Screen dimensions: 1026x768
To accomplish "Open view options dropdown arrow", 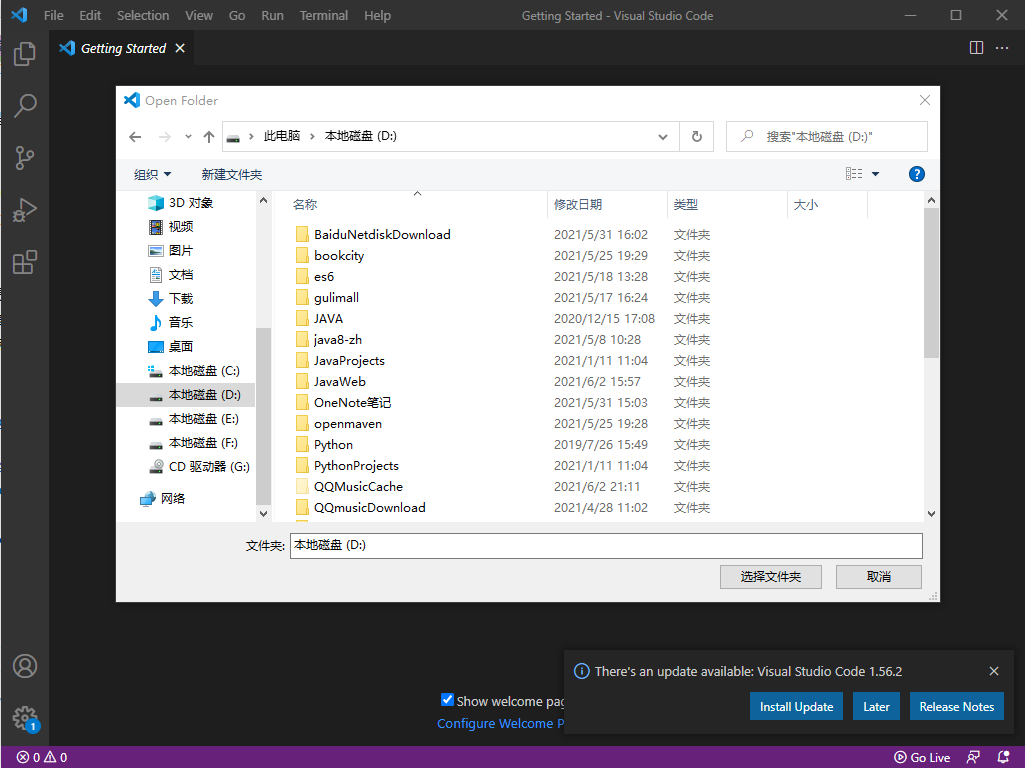I will [x=876, y=174].
